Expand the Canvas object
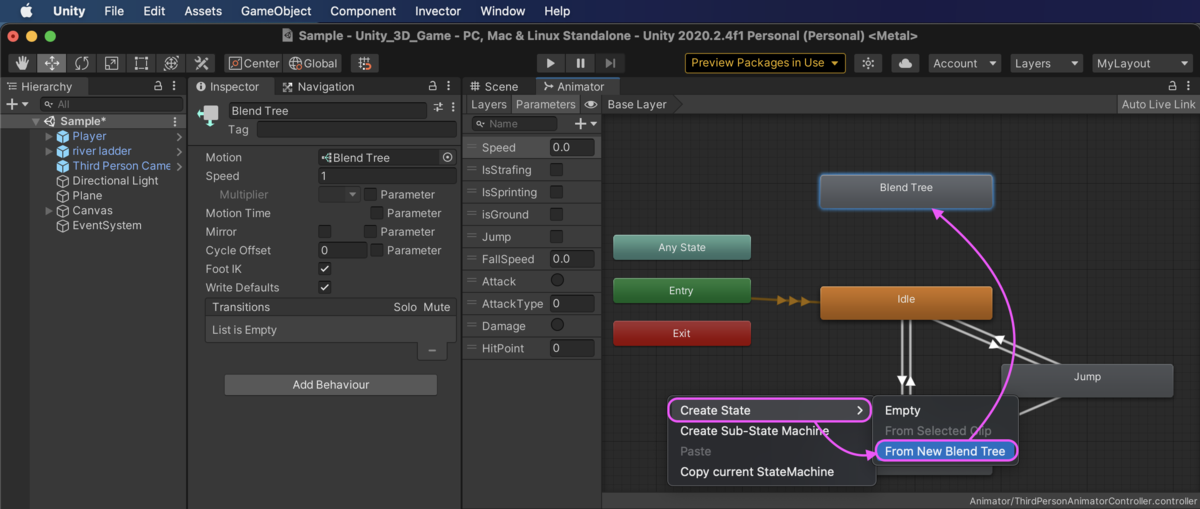 pos(49,211)
